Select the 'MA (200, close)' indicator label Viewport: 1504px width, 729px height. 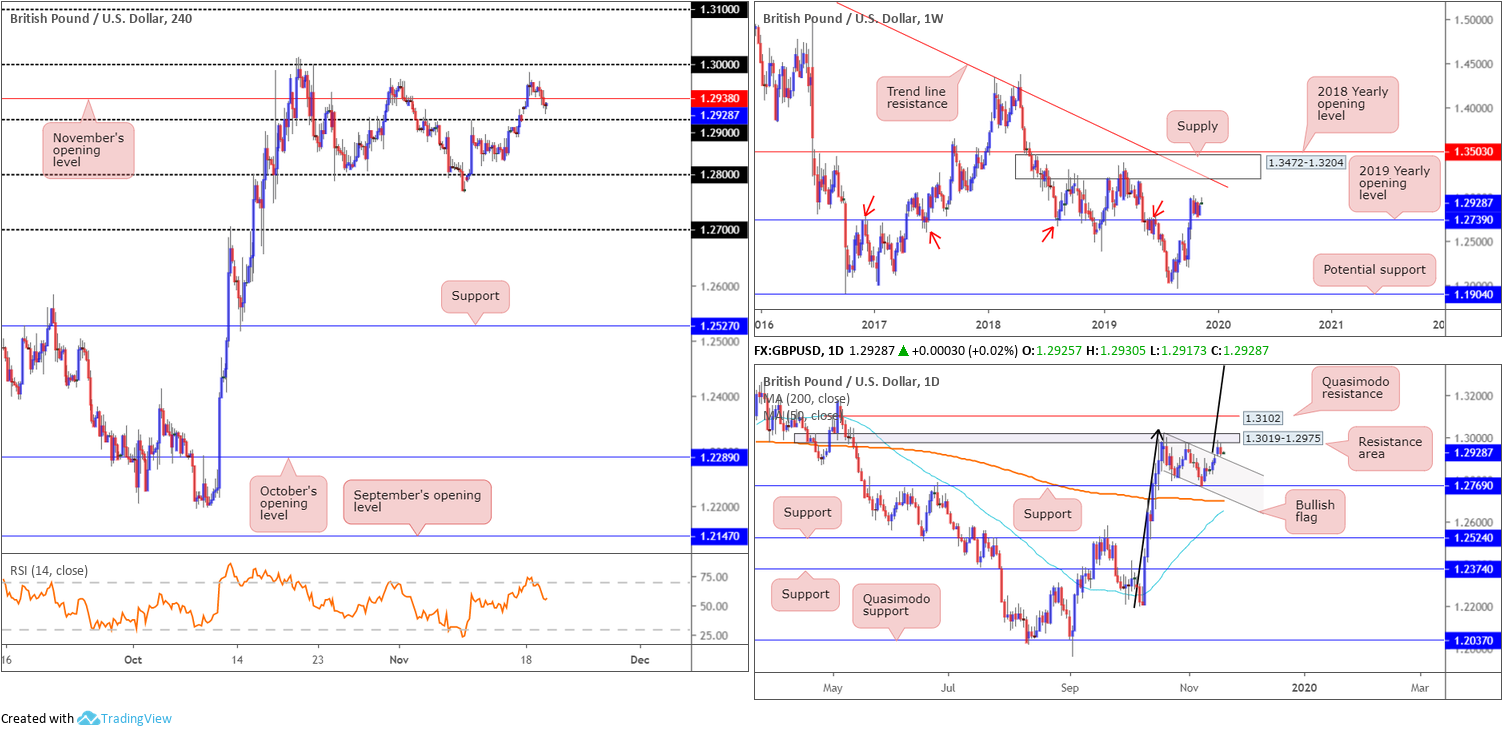click(807, 398)
